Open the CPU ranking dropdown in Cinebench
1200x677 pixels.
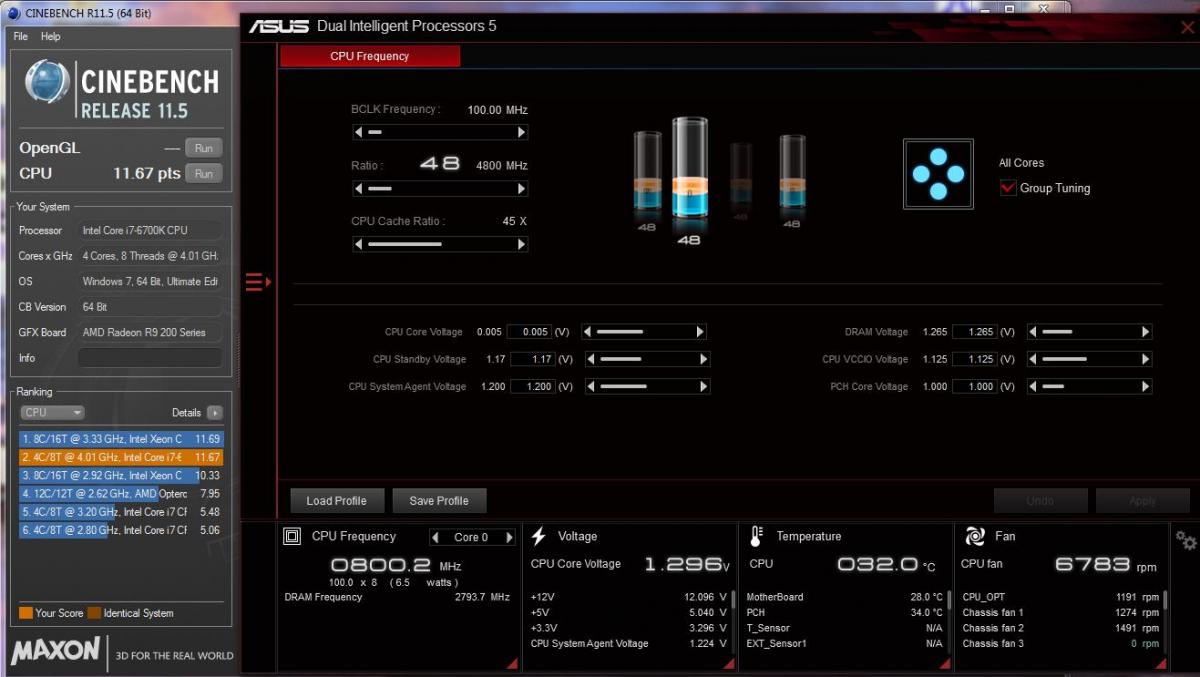(x=53, y=412)
